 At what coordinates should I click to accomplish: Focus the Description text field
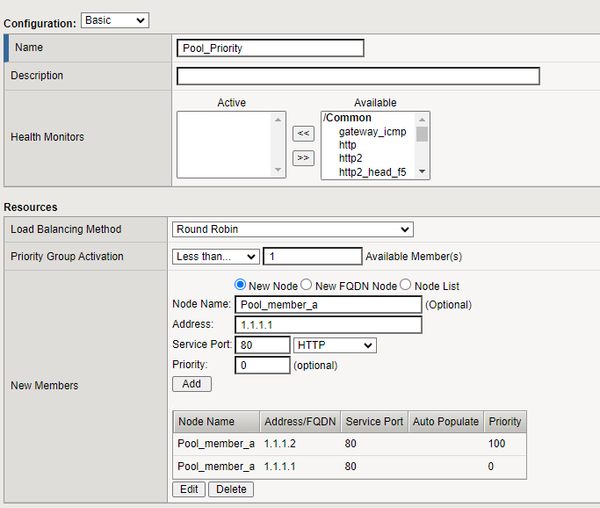[358, 76]
